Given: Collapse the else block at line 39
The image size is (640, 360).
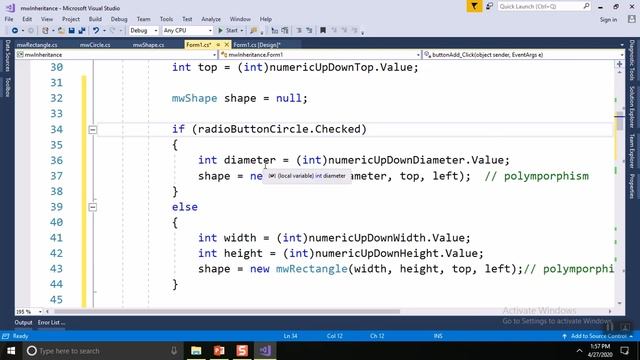Looking at the screenshot, I should (x=93, y=207).
